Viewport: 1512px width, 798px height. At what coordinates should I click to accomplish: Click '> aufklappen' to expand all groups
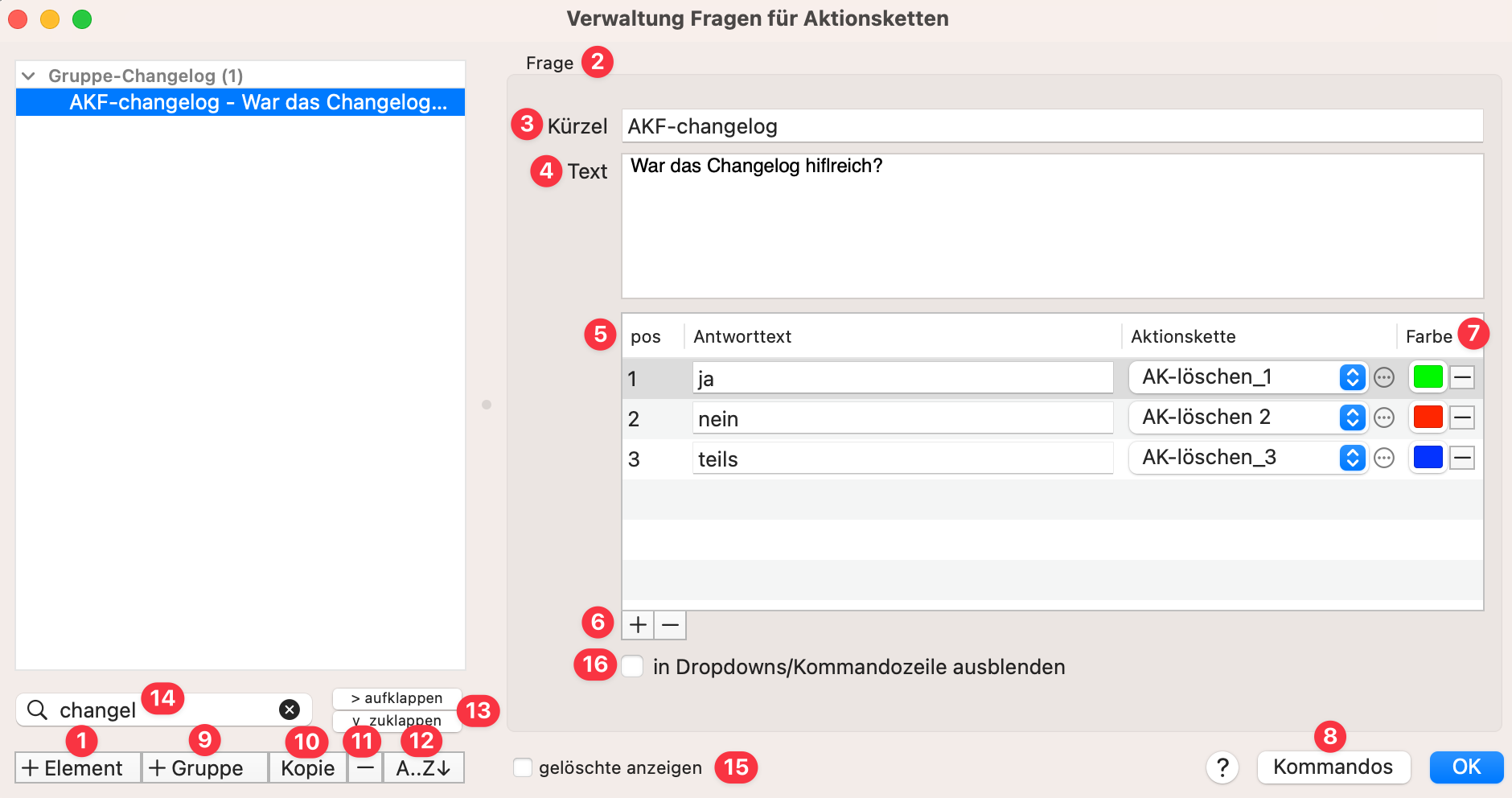tap(397, 698)
